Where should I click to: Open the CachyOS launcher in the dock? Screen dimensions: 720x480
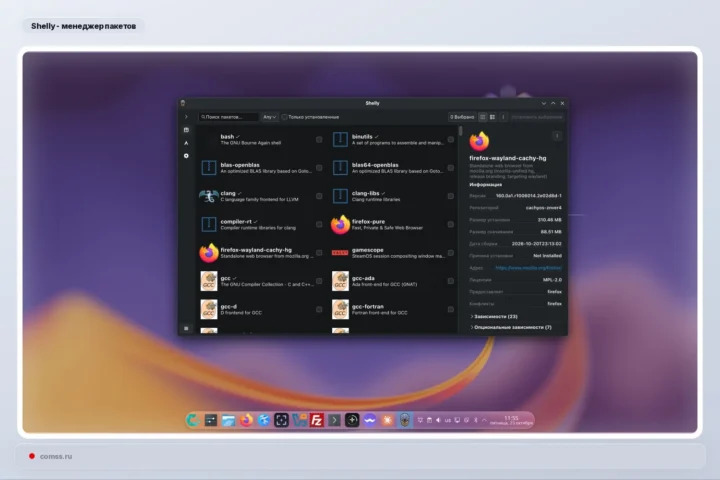point(193,420)
